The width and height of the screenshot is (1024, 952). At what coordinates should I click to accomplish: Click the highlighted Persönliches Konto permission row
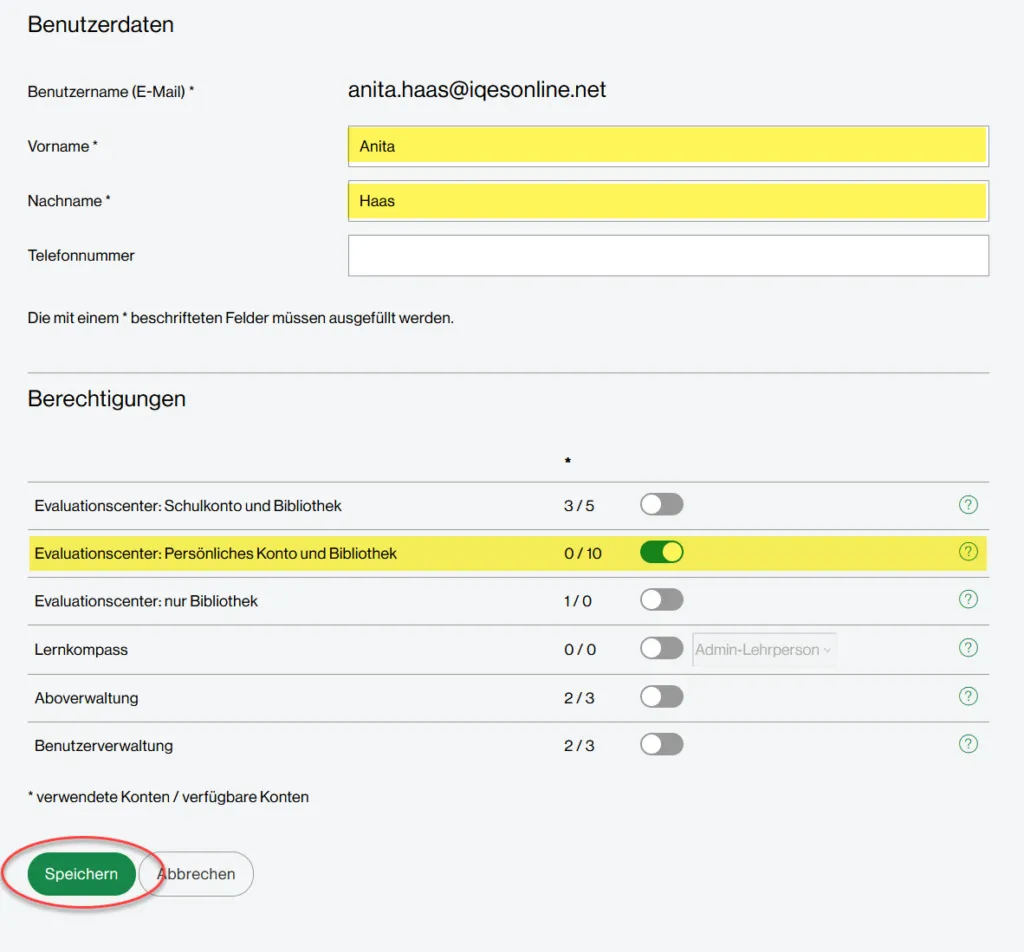point(300,551)
